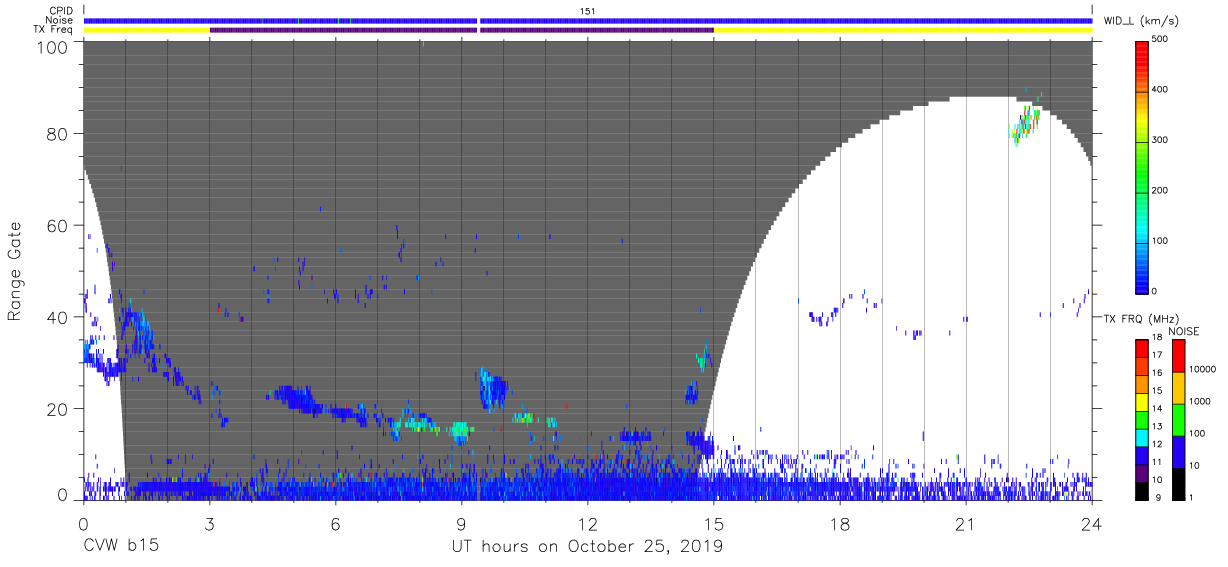Click the multicolor scatter cluster near gate 82
The height and width of the screenshot is (567, 1228).
point(1026,123)
